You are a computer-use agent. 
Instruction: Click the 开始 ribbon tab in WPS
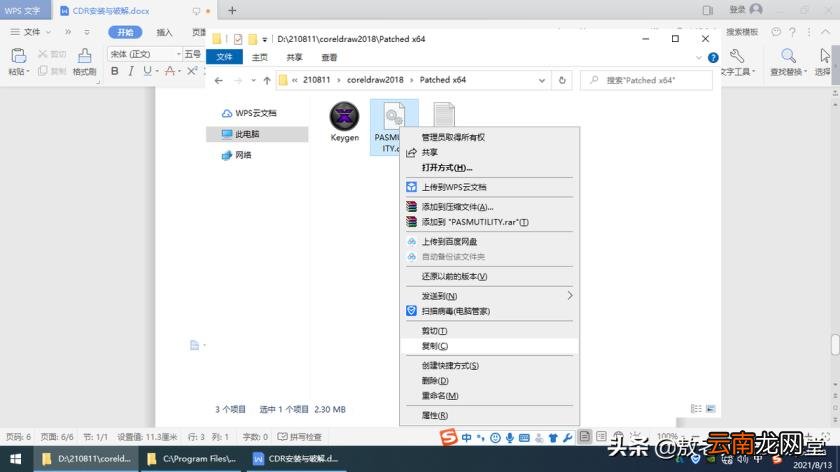pyautogui.click(x=125, y=32)
